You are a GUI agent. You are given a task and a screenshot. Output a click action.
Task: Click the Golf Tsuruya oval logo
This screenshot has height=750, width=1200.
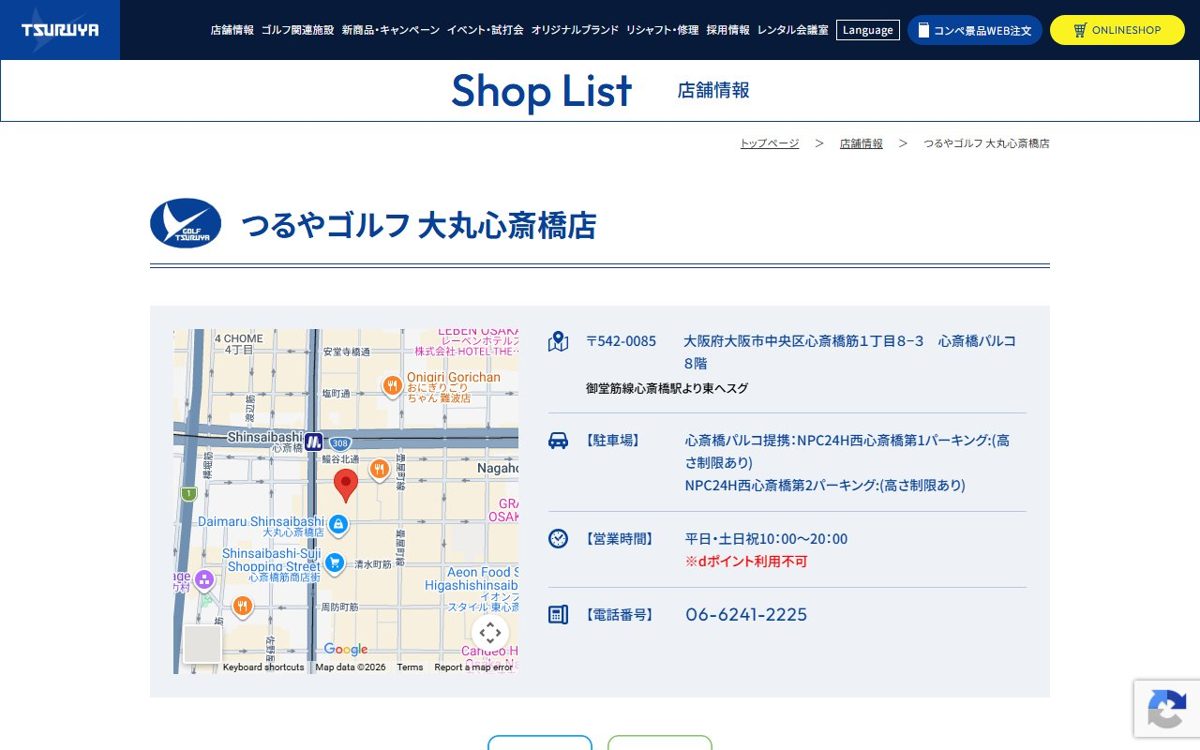pos(186,223)
